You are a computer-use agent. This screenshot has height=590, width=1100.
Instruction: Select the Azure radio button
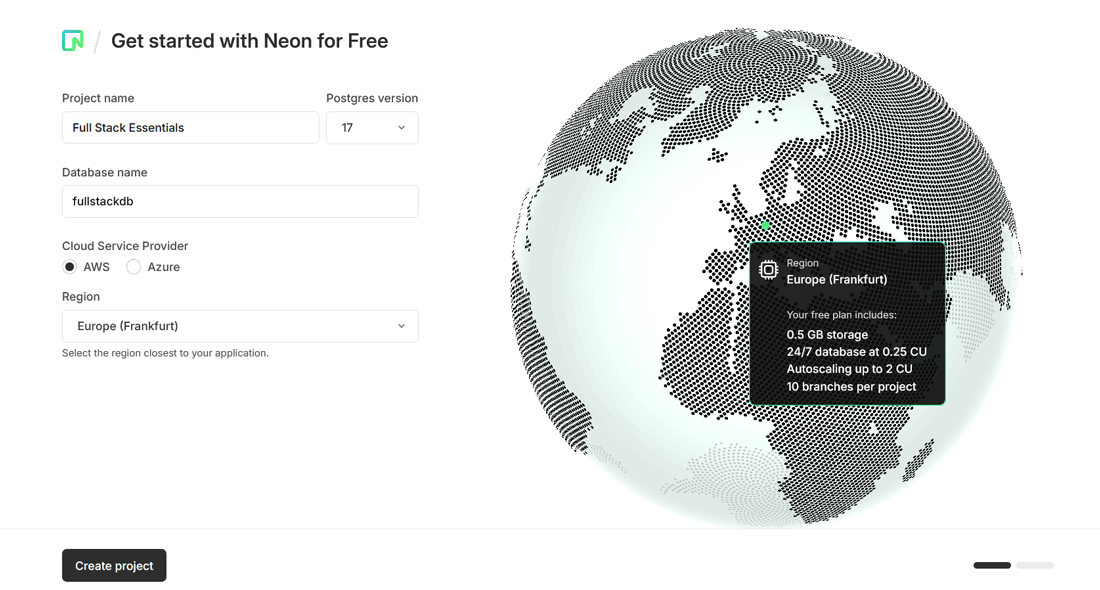pyautogui.click(x=133, y=267)
